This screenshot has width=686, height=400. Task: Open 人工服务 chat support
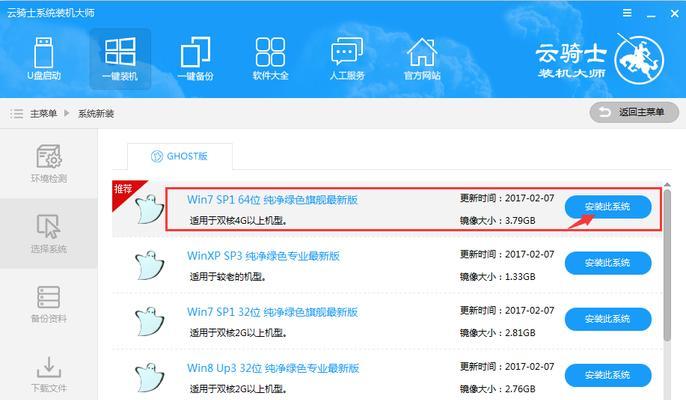[x=347, y=59]
